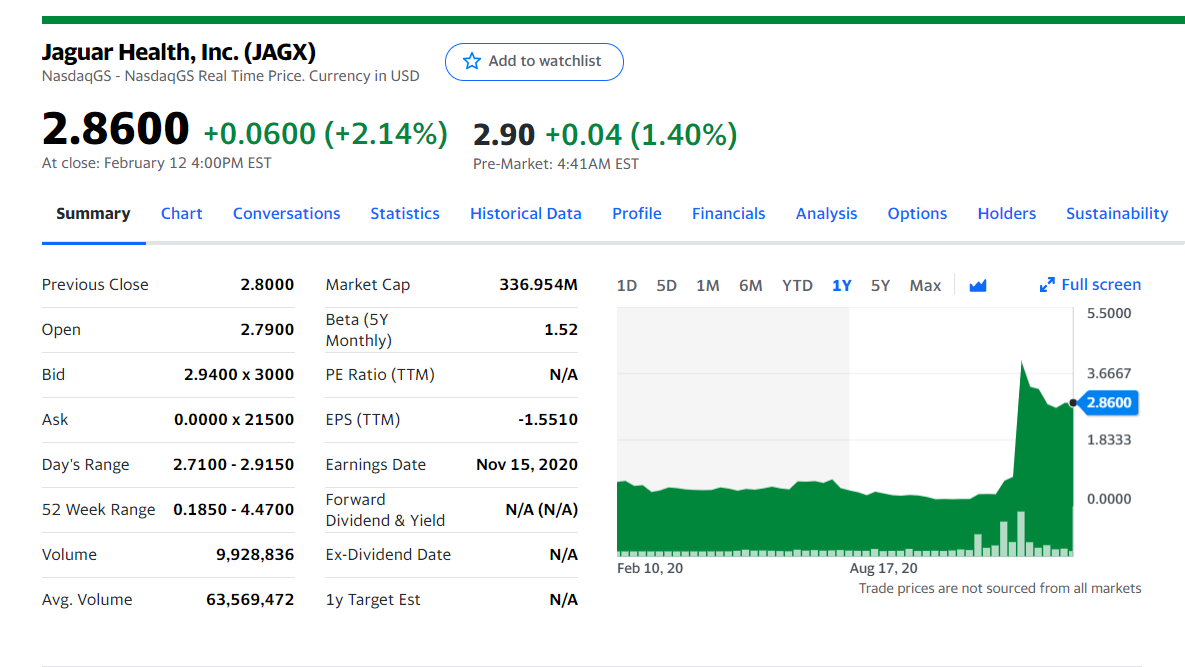Click the 2.8600 price marker on chart
This screenshot has height=667, width=1185.
pyautogui.click(x=1109, y=403)
